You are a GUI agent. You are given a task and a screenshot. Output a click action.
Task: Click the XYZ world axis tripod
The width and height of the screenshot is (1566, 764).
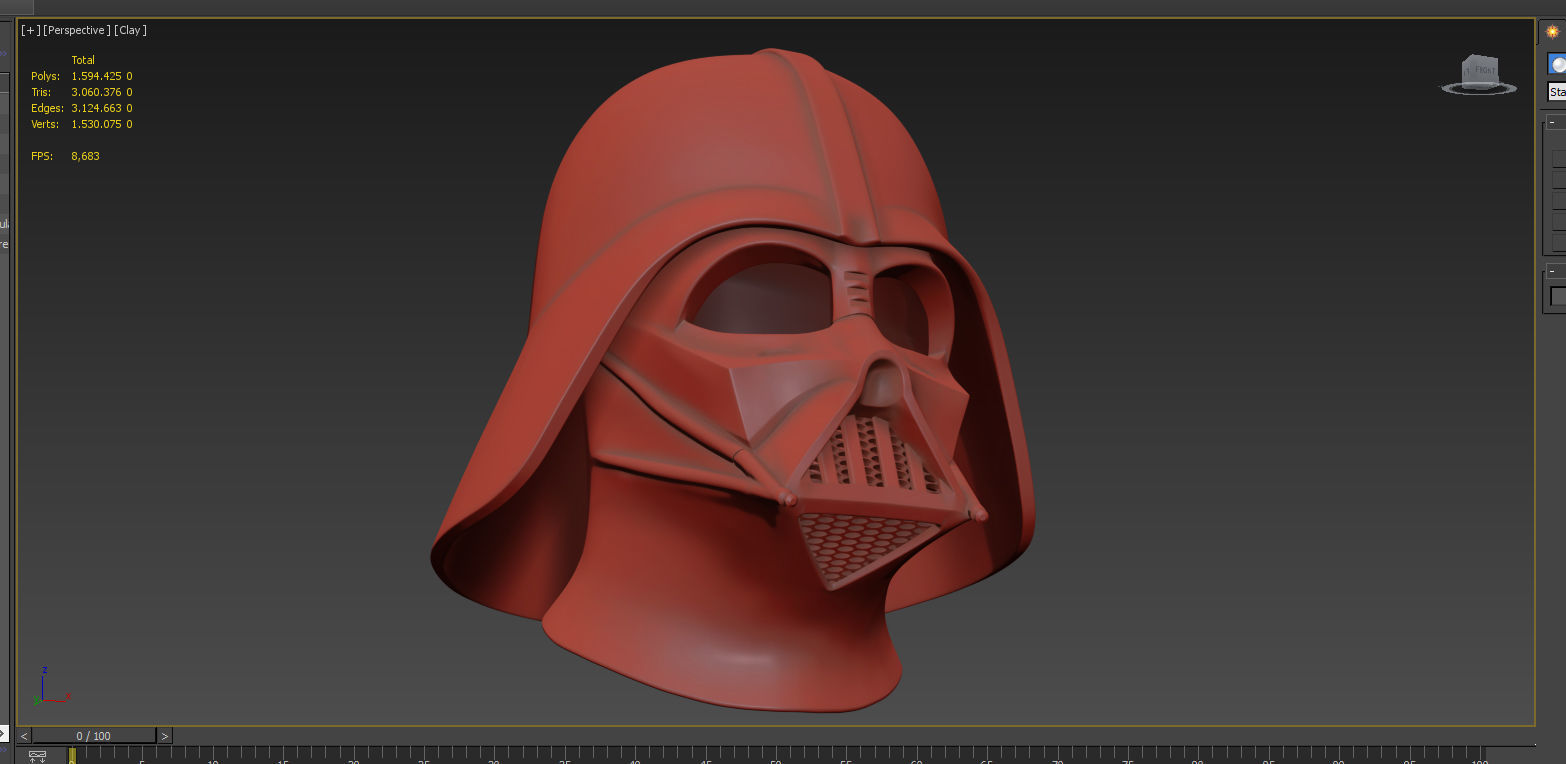(x=52, y=687)
